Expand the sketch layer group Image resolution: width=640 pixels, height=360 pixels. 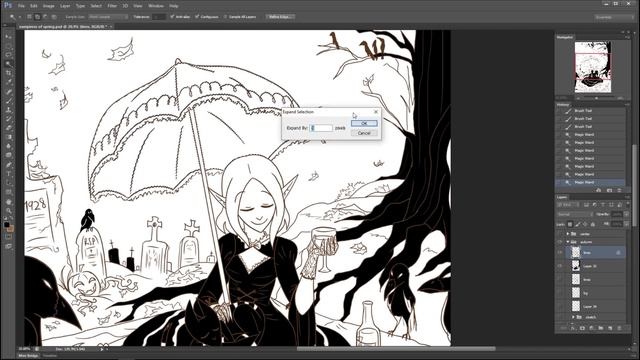click(x=574, y=317)
